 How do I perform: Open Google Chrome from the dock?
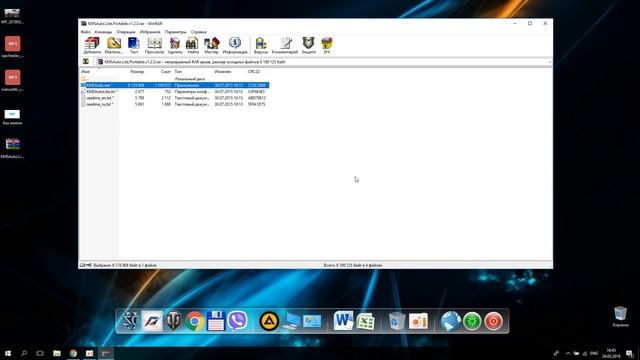pyautogui.click(x=195, y=321)
